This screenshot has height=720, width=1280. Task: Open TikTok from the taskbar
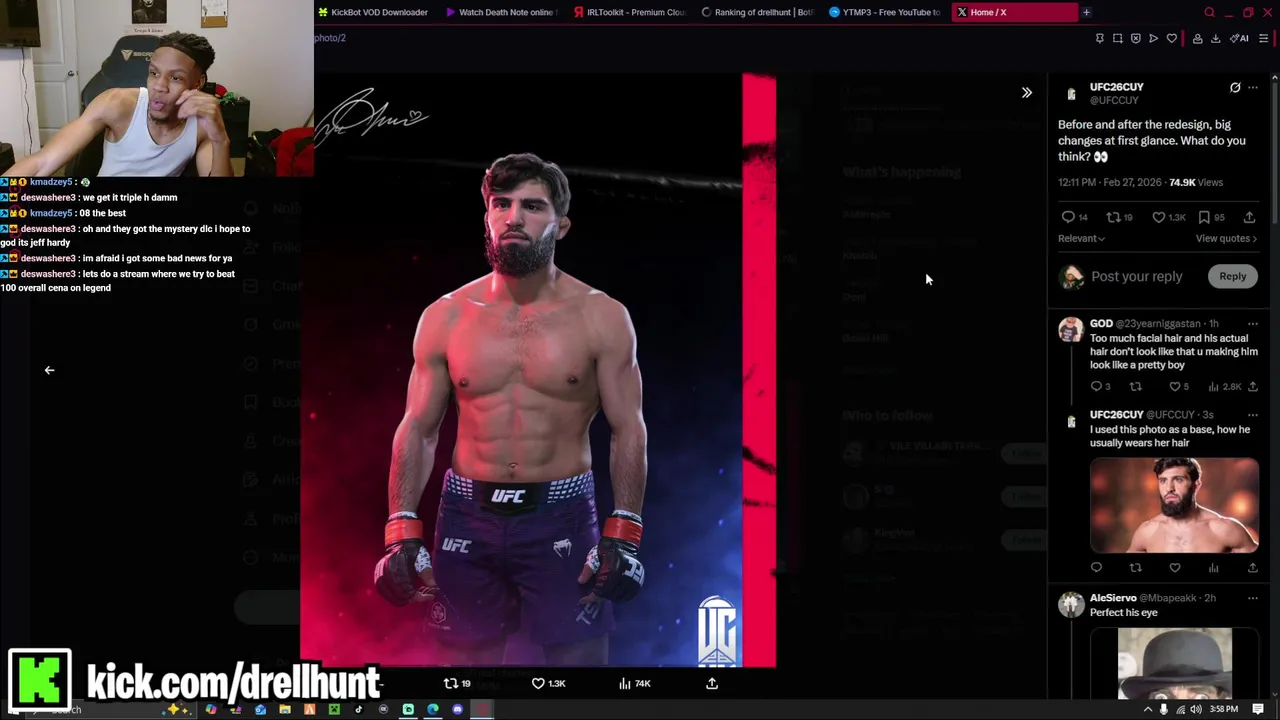359,710
